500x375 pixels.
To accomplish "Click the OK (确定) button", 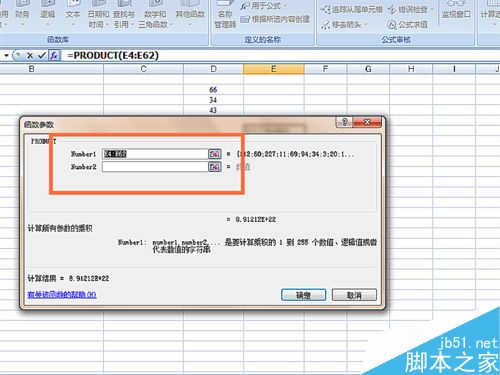I will point(303,295).
